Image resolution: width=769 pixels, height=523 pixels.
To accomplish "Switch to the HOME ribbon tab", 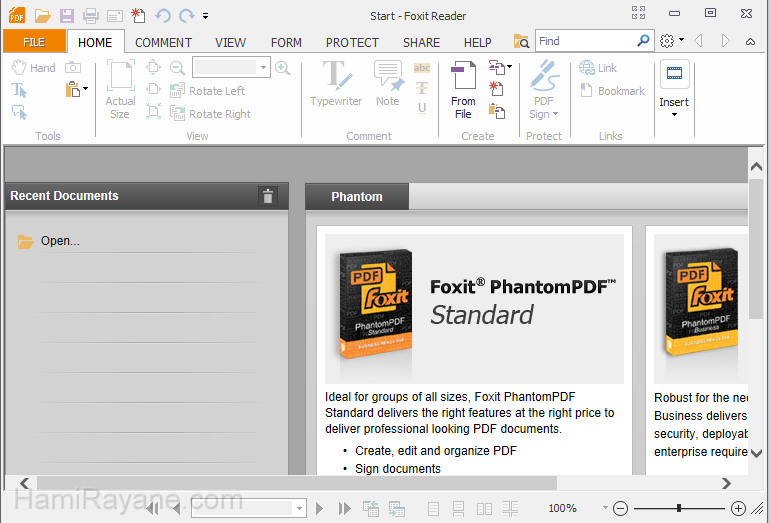I will pyautogui.click(x=95, y=43).
